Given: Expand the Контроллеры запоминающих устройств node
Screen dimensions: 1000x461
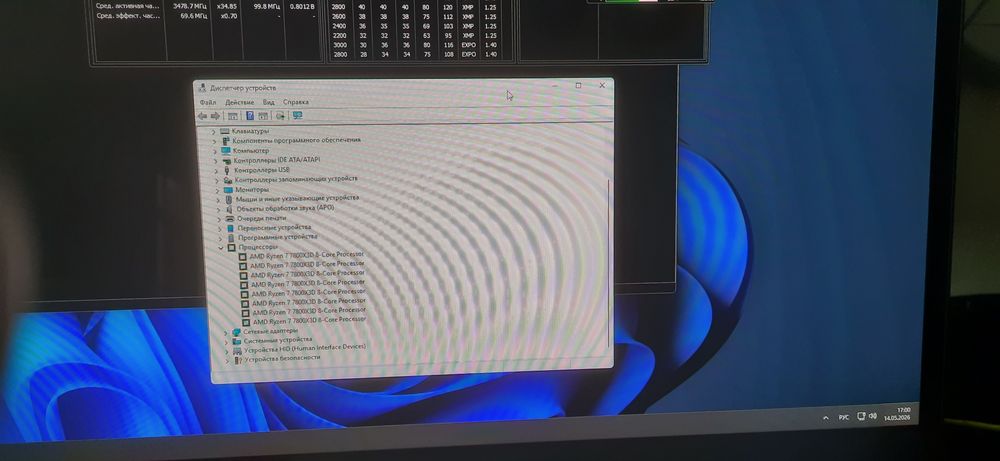Looking at the screenshot, I should coord(217,180).
